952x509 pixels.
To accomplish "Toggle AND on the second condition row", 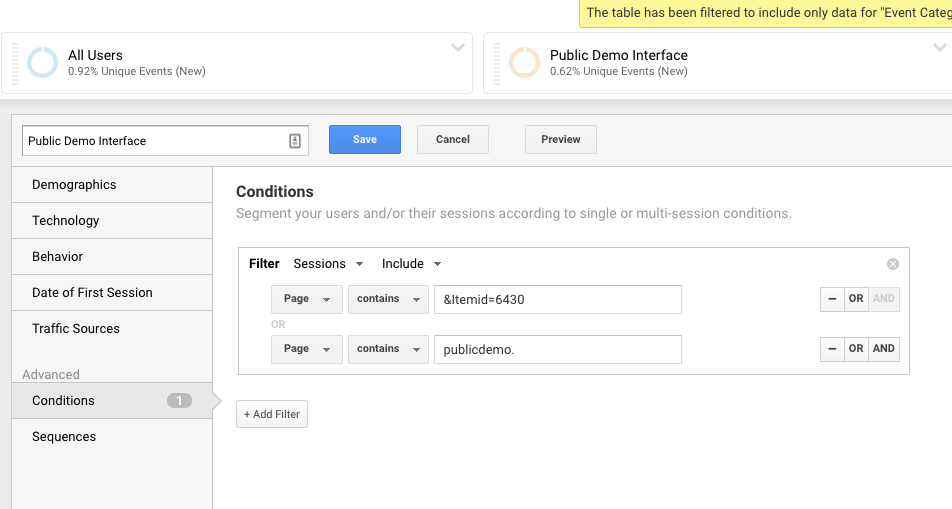I will coord(884,349).
